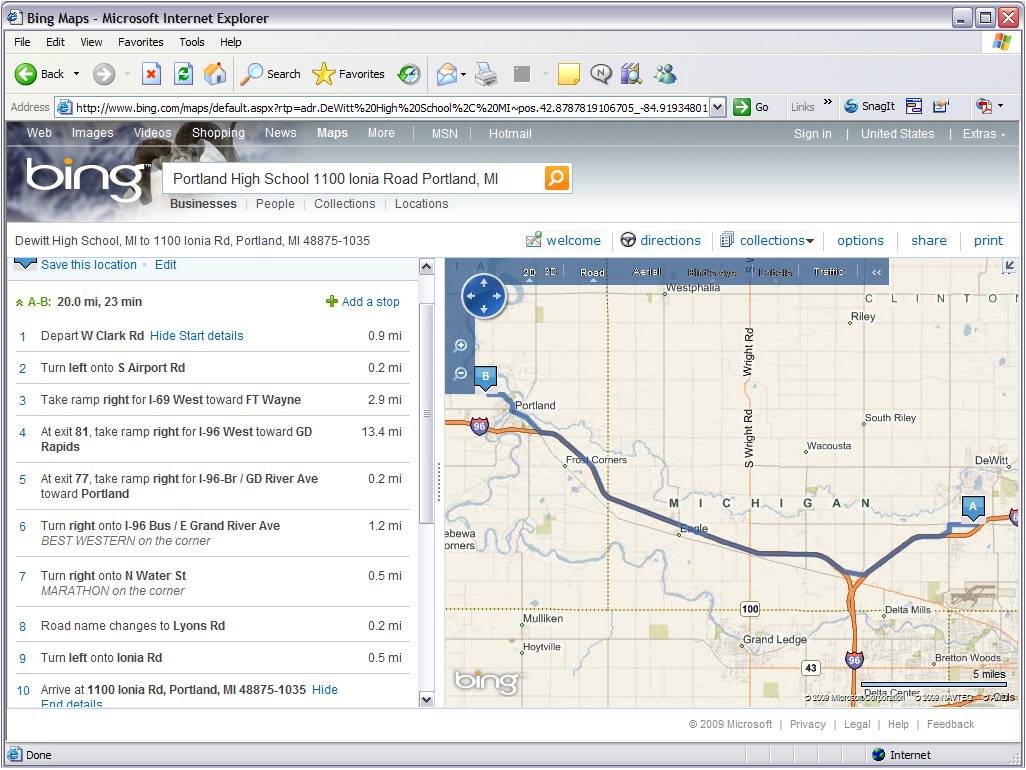Open the Favorites menu

(141, 42)
